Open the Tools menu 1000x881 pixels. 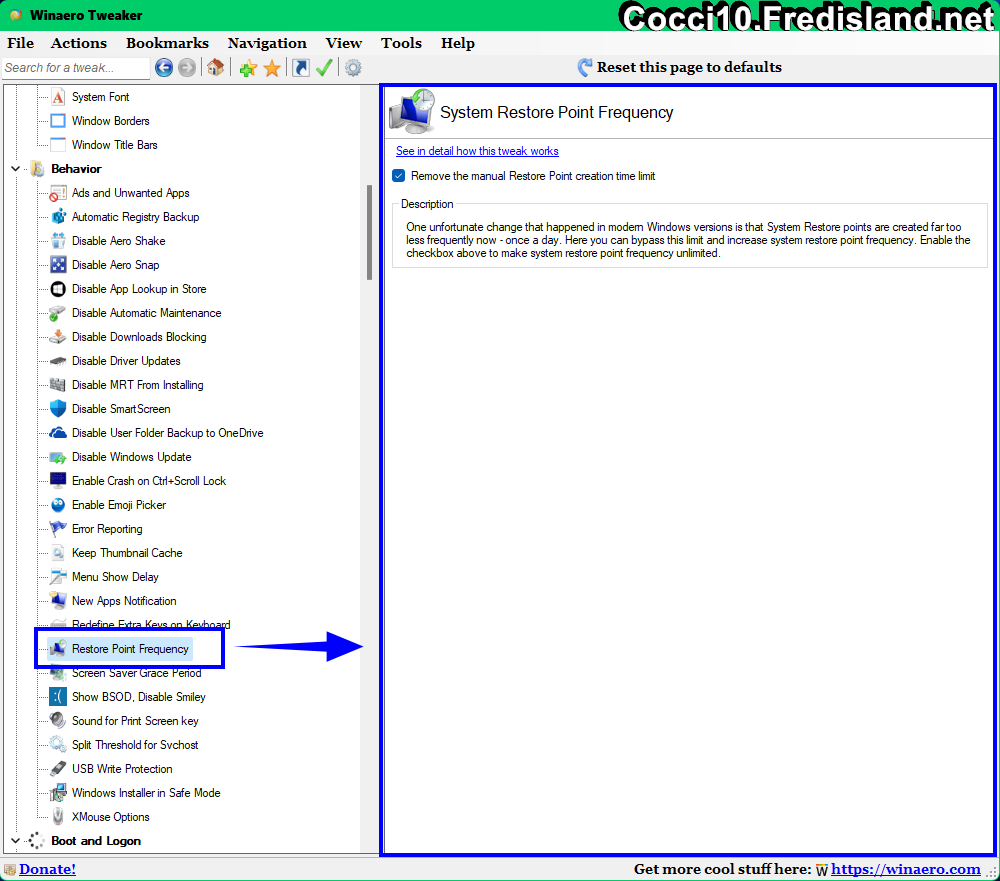(402, 43)
